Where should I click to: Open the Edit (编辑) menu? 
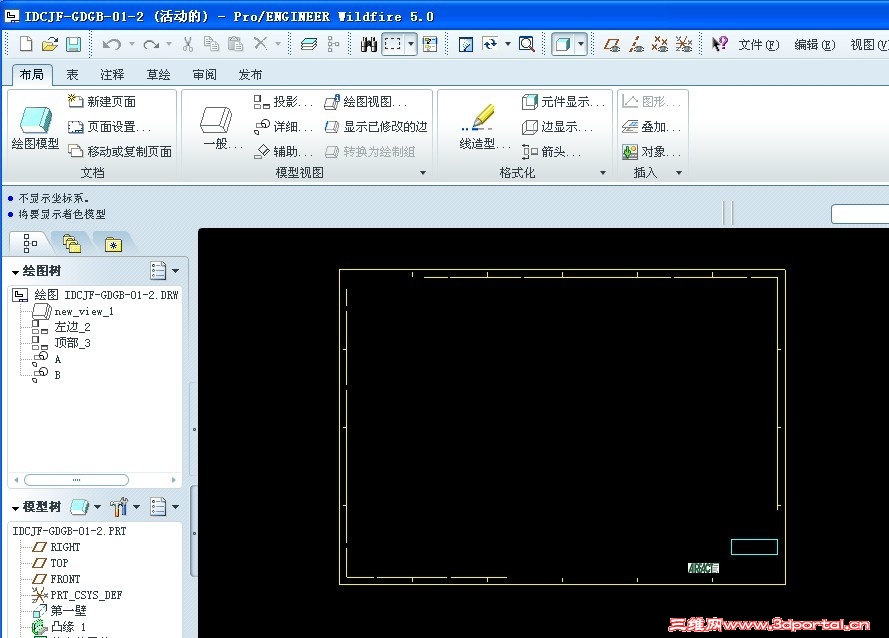(814, 44)
